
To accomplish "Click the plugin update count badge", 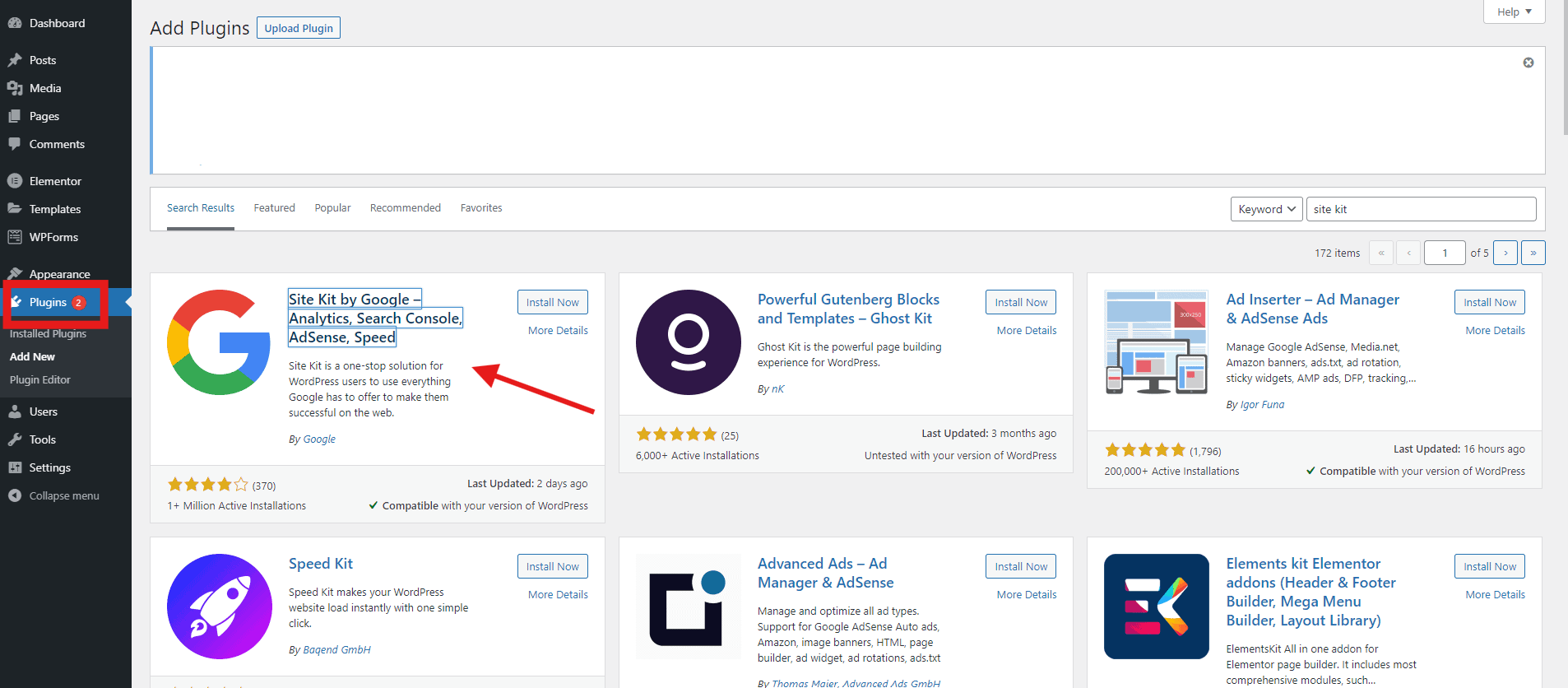I will point(78,303).
